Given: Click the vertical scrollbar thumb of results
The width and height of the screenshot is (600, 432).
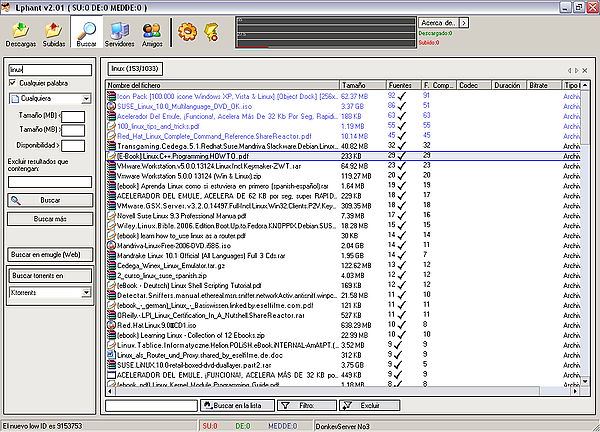Looking at the screenshot, I should pos(585,117).
